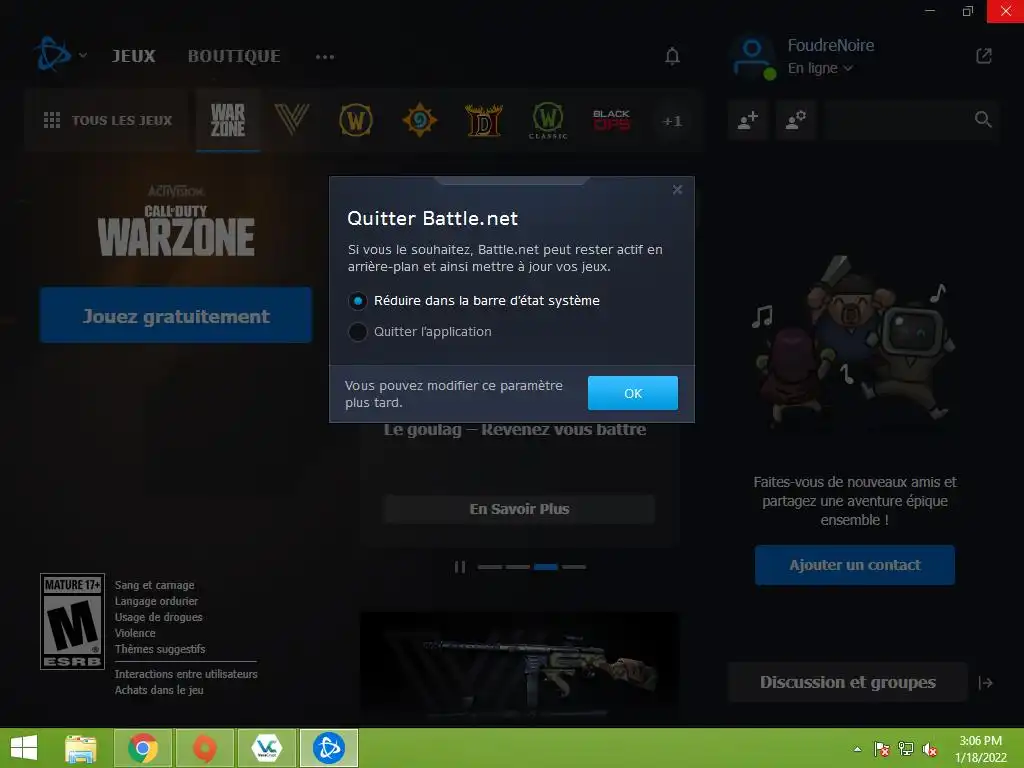The image size is (1024, 768).
Task: Open Battle.net logo menu
Action: [x=52, y=55]
